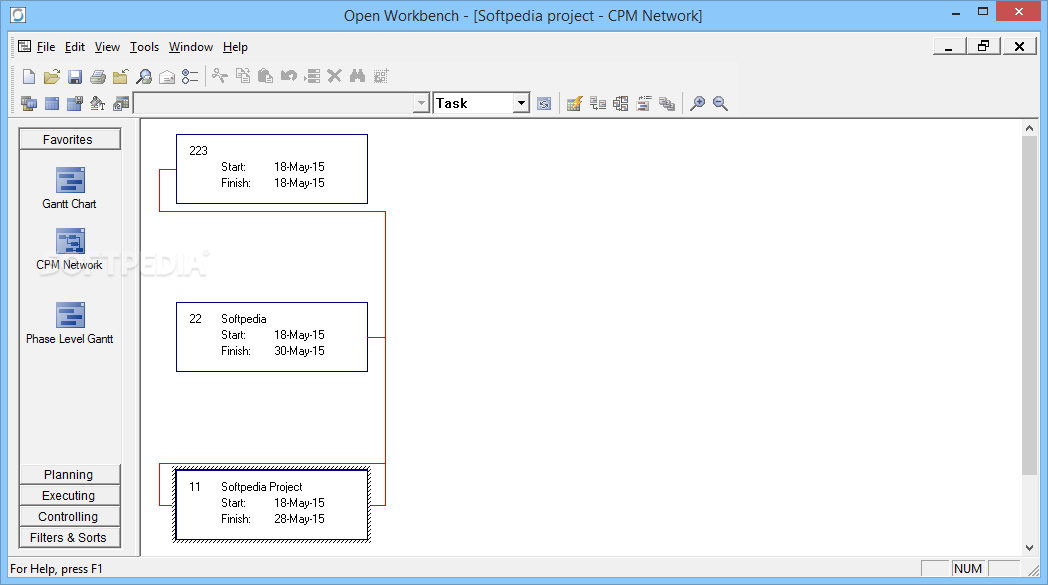1048x585 pixels.
Task: Click the vertical scrollbar down arrow
Action: [x=1029, y=548]
